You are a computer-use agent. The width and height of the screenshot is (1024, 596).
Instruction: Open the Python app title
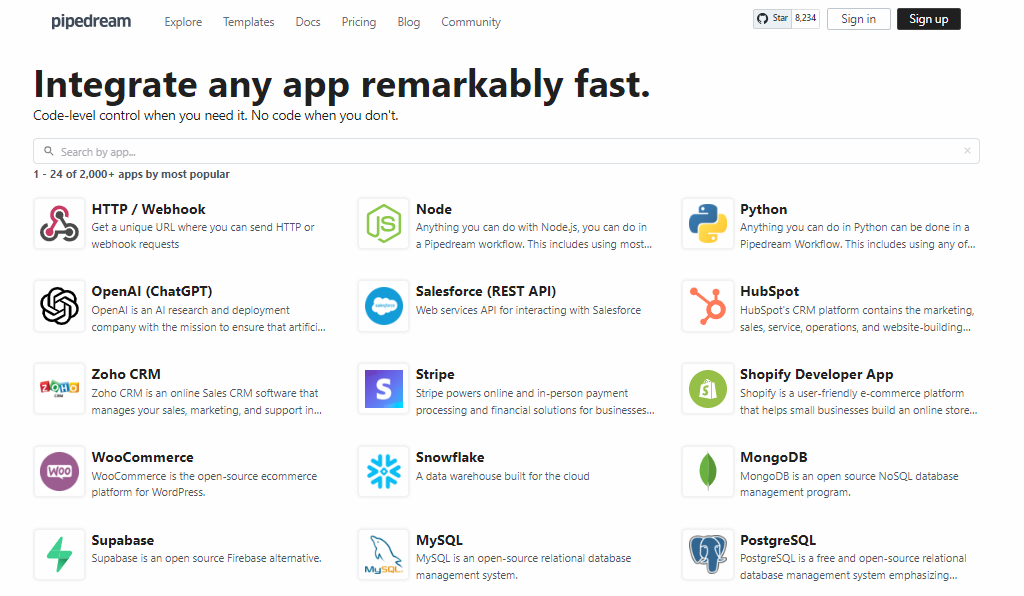pos(763,209)
